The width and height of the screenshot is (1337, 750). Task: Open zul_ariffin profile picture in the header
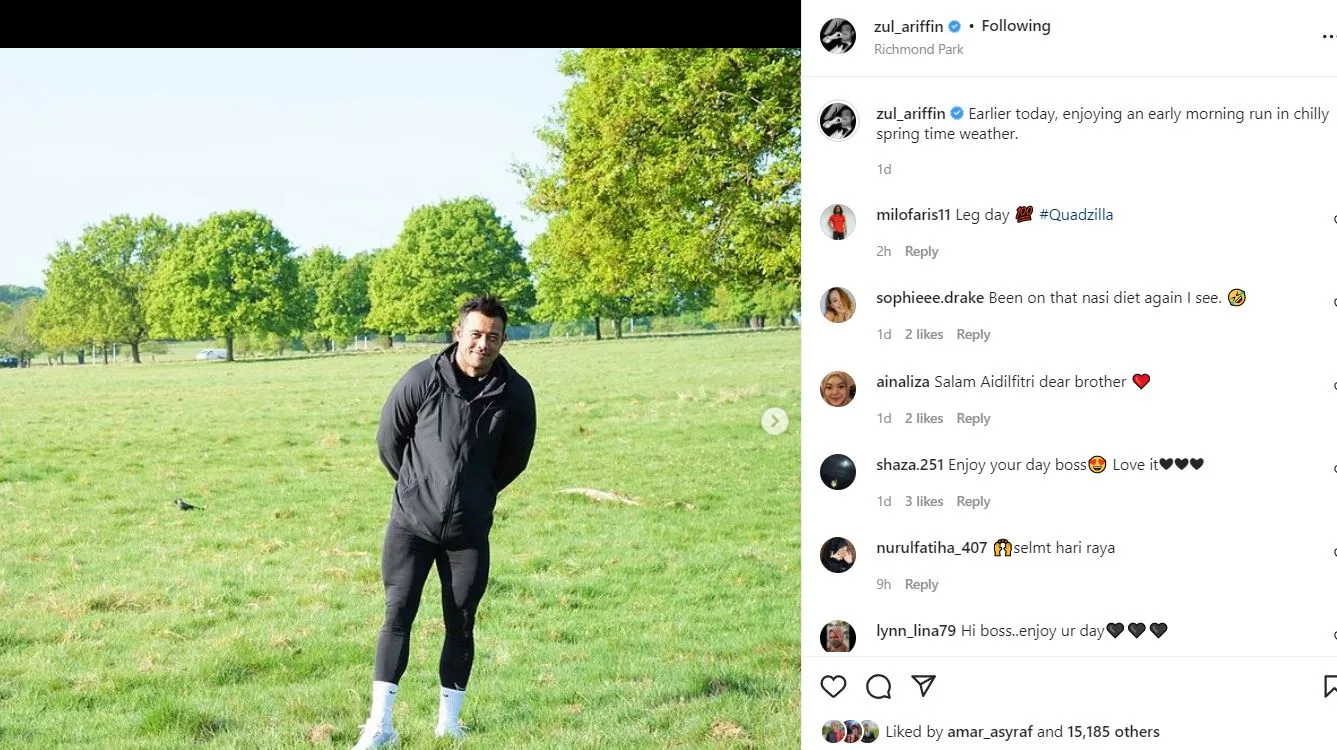tap(838, 36)
